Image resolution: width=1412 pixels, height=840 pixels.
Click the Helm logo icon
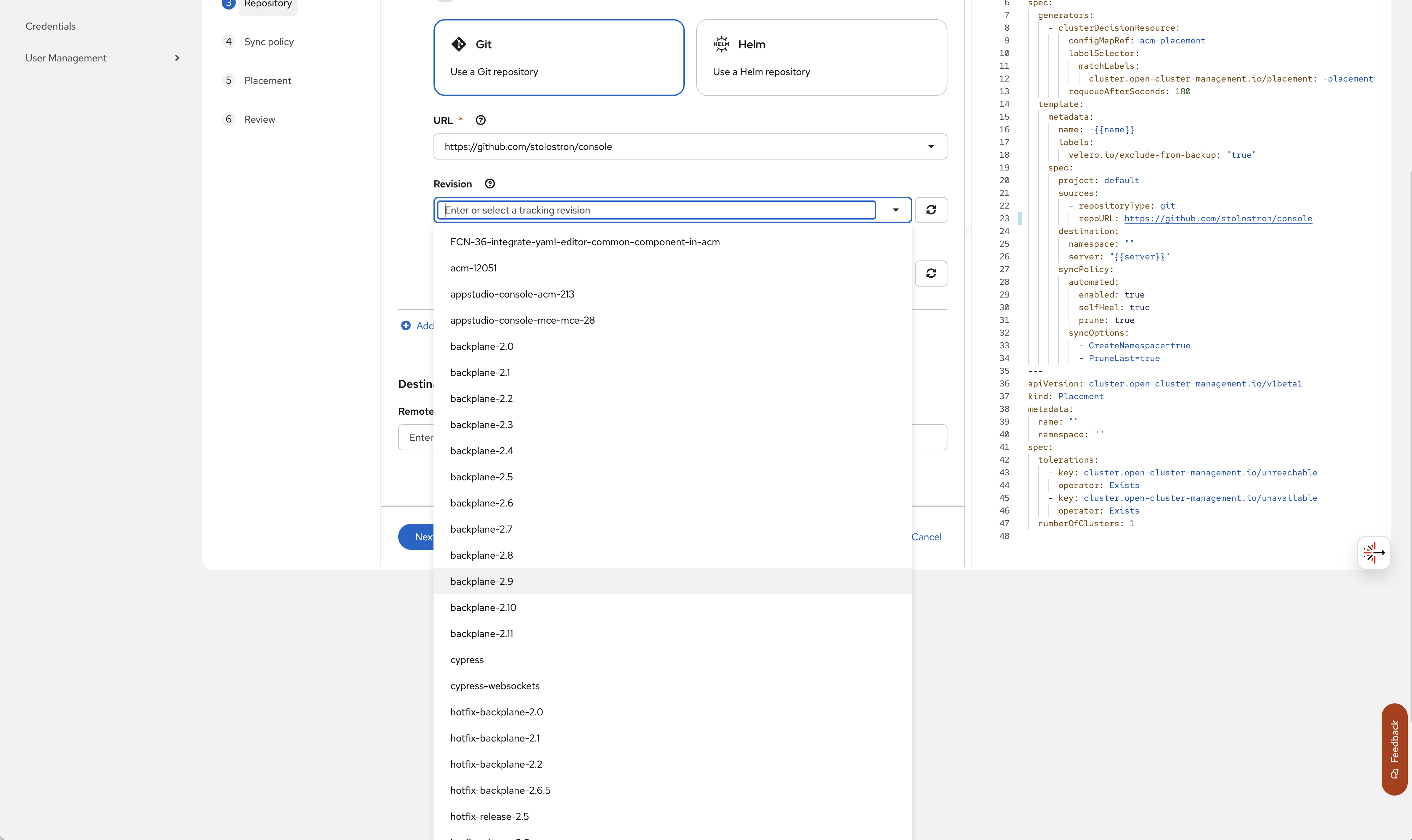point(721,44)
